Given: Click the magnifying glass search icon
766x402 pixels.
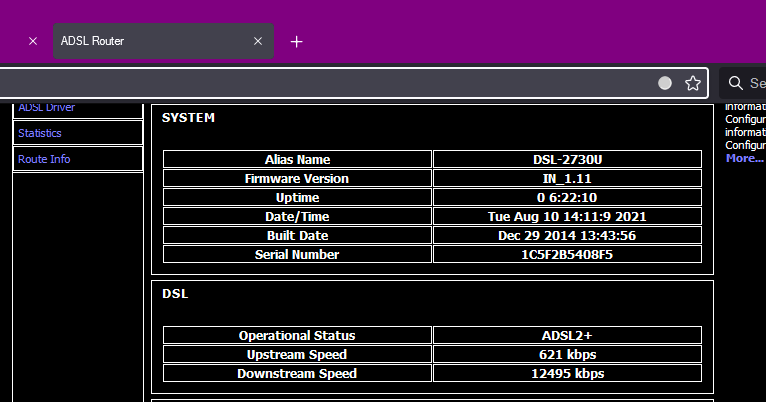Looking at the screenshot, I should click(x=736, y=83).
